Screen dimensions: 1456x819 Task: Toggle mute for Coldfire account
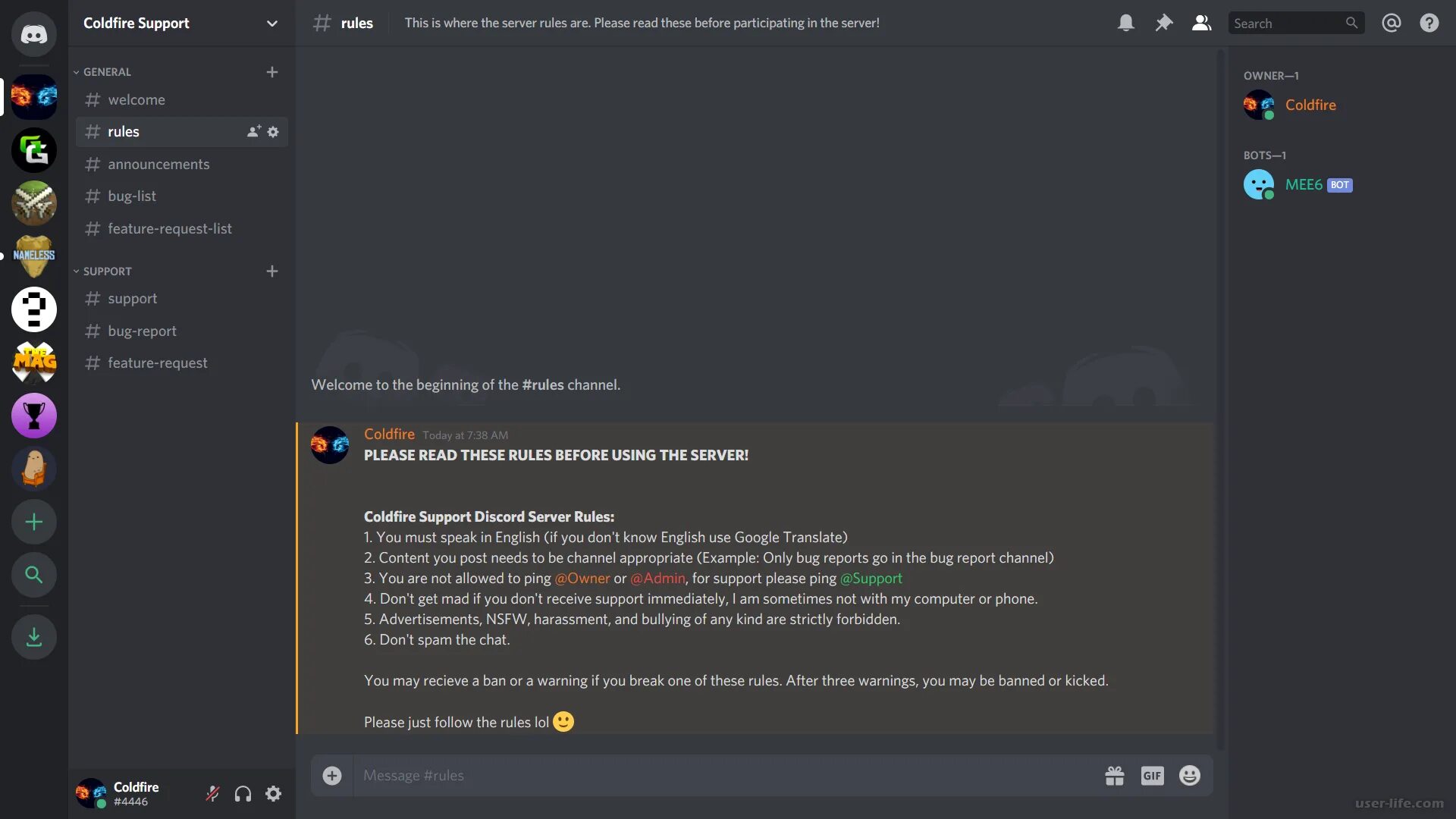click(212, 793)
